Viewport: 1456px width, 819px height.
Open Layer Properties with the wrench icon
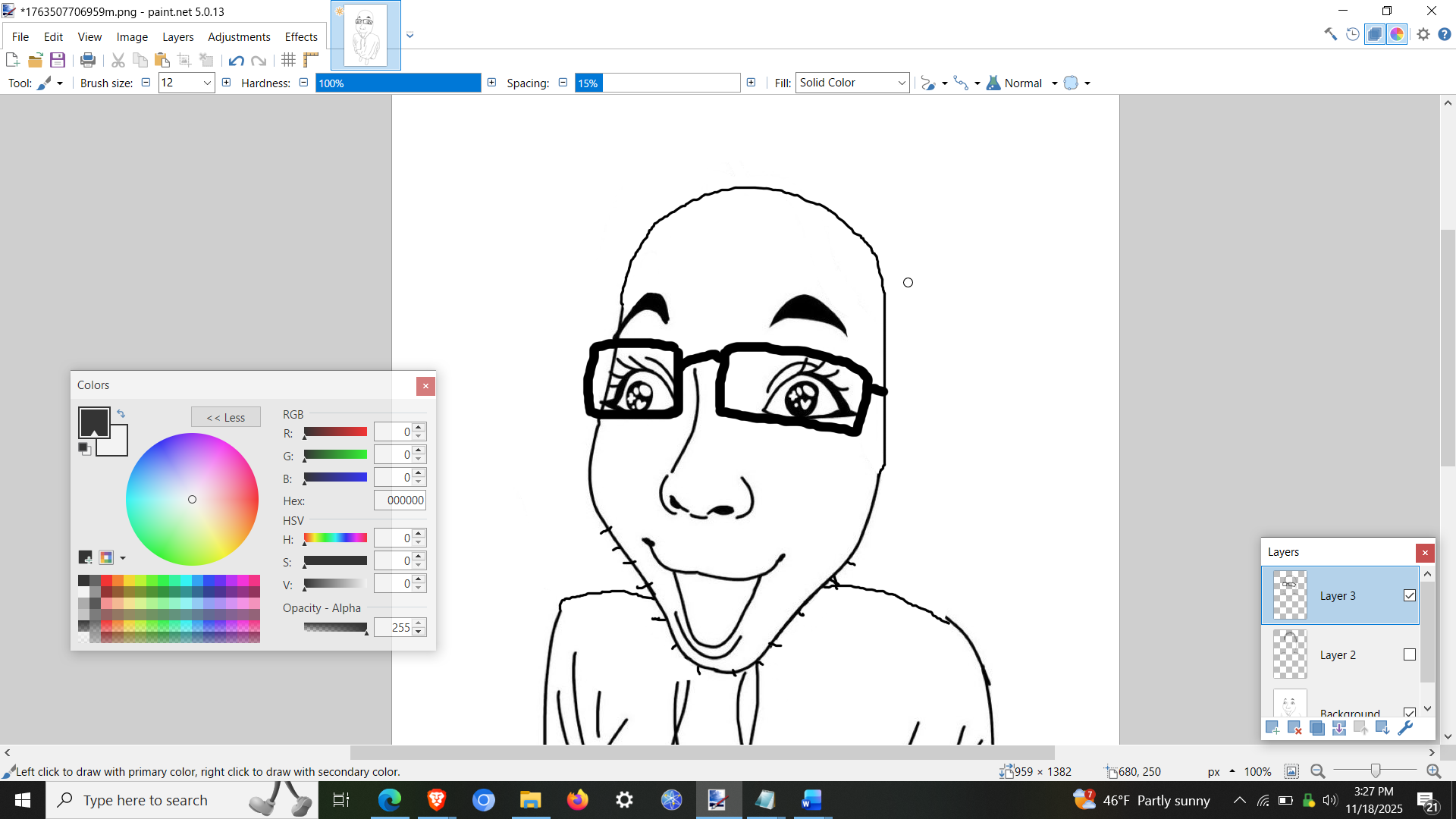click(1405, 728)
